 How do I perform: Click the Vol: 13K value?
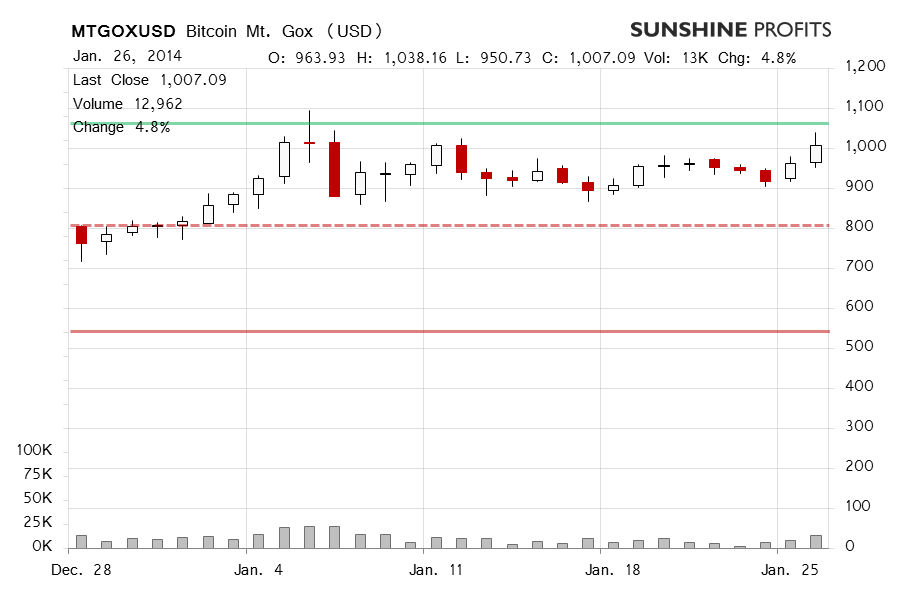676,58
